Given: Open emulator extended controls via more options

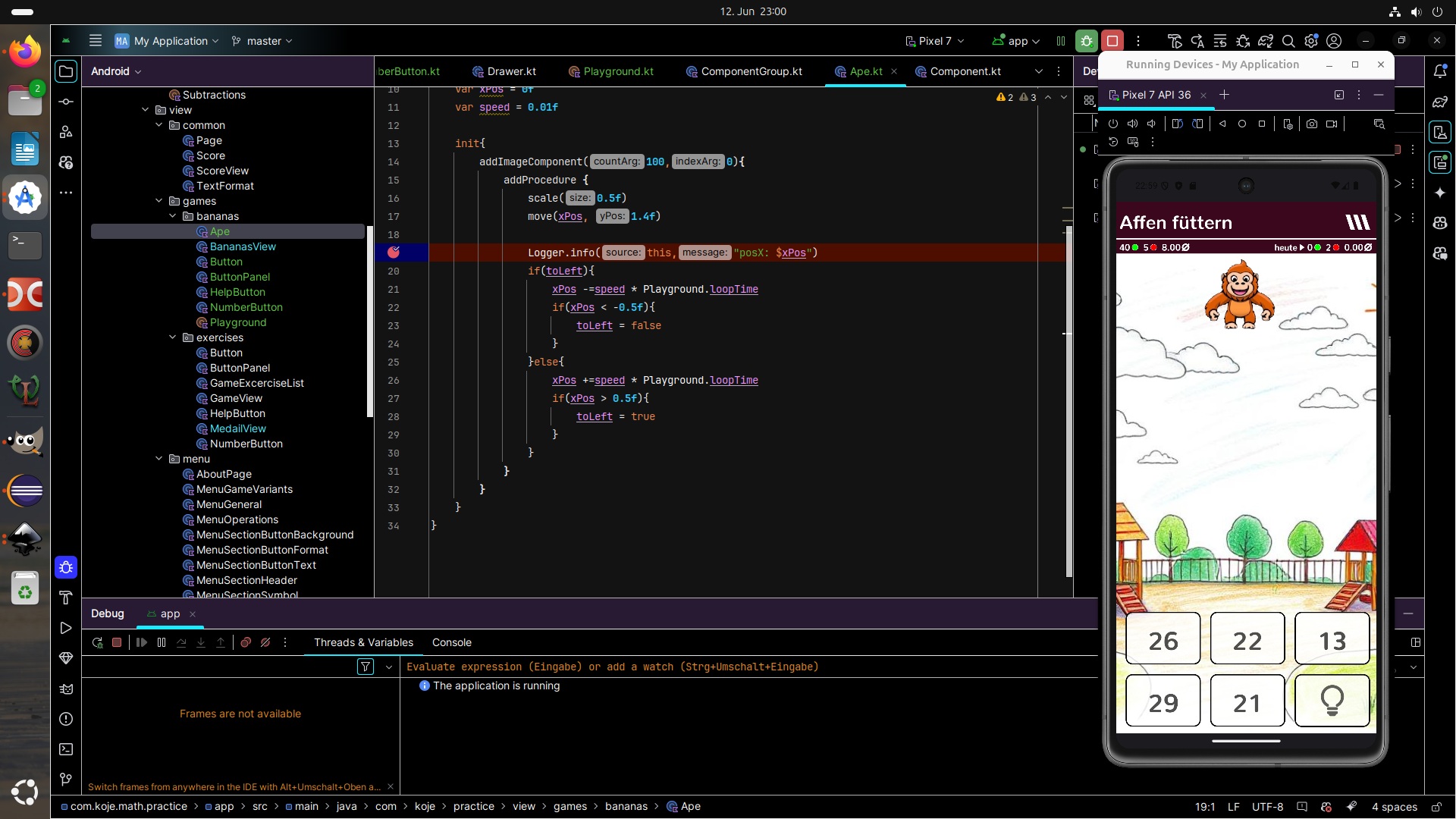Looking at the screenshot, I should (1152, 142).
